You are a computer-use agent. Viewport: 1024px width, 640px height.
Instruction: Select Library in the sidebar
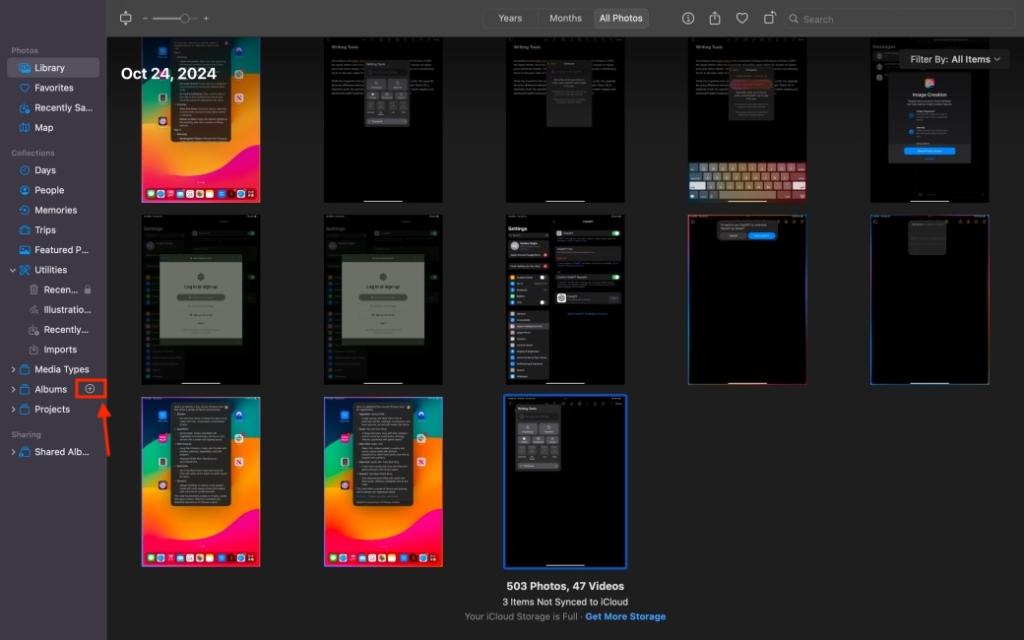[54, 67]
